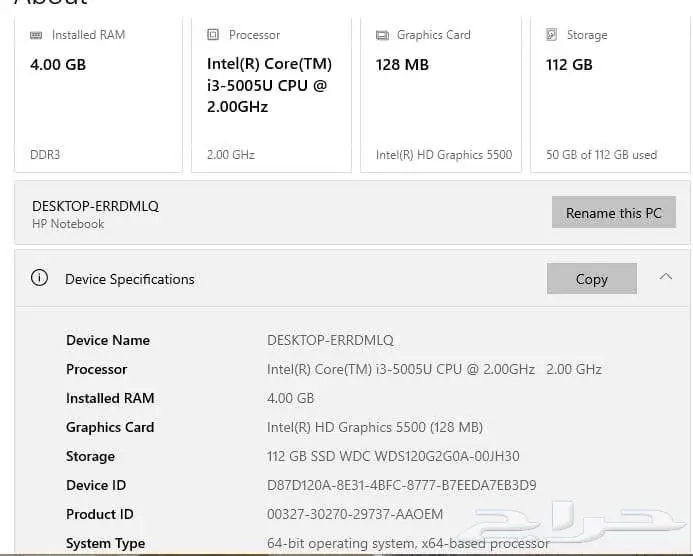Click the Device Specifications header title
Viewport: 693px width, 556px height.
point(130,279)
